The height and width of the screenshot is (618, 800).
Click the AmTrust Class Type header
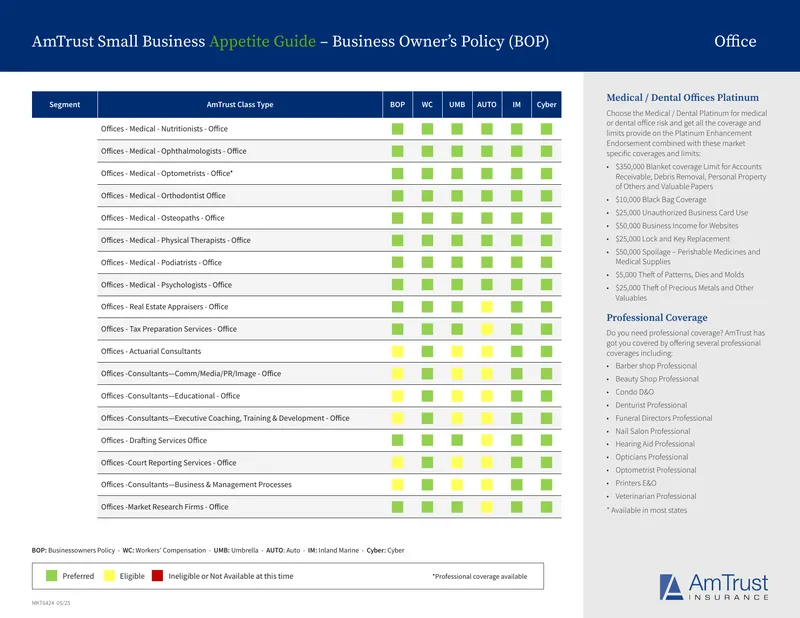point(240,105)
